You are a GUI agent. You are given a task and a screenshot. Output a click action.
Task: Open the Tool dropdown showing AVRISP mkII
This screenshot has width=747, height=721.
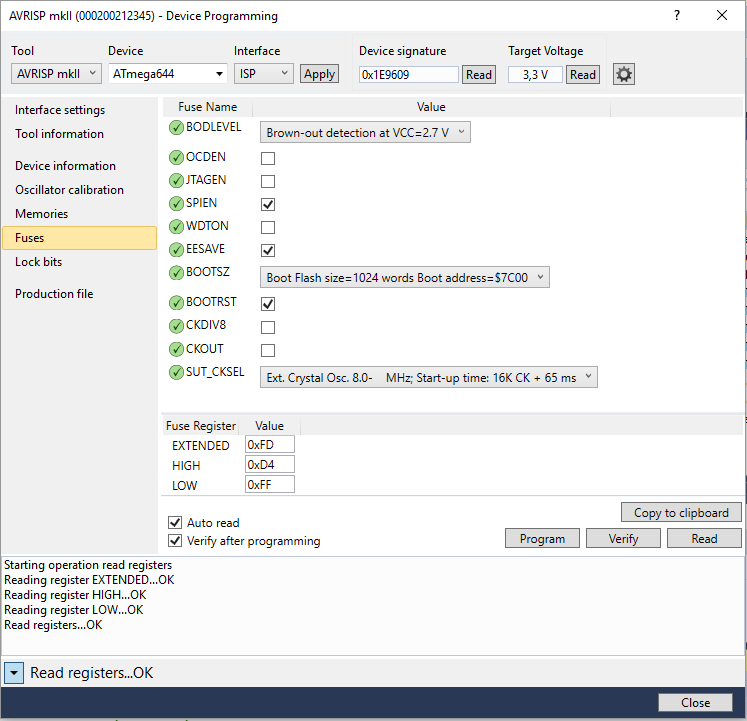pos(56,74)
